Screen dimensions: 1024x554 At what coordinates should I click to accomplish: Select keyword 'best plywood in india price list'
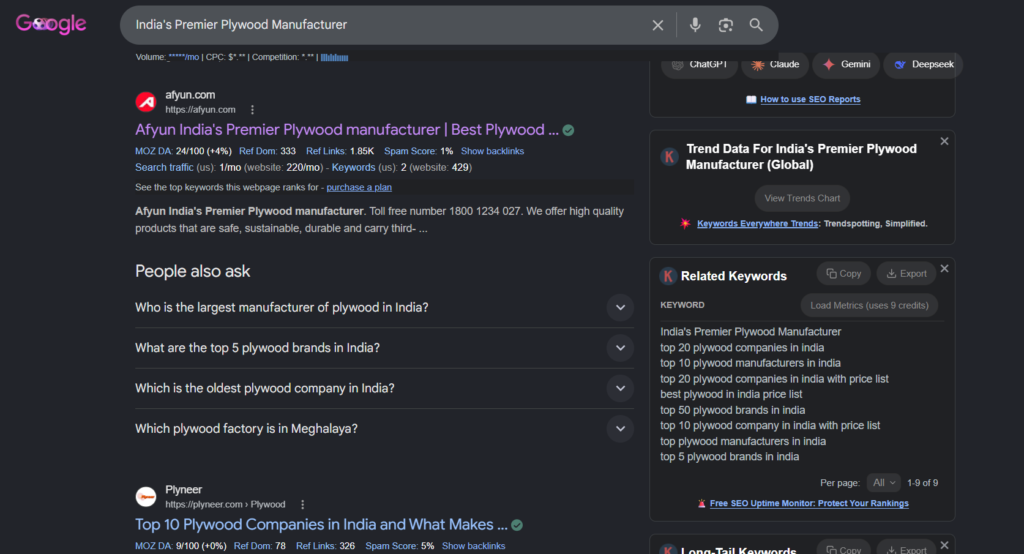[x=731, y=395]
